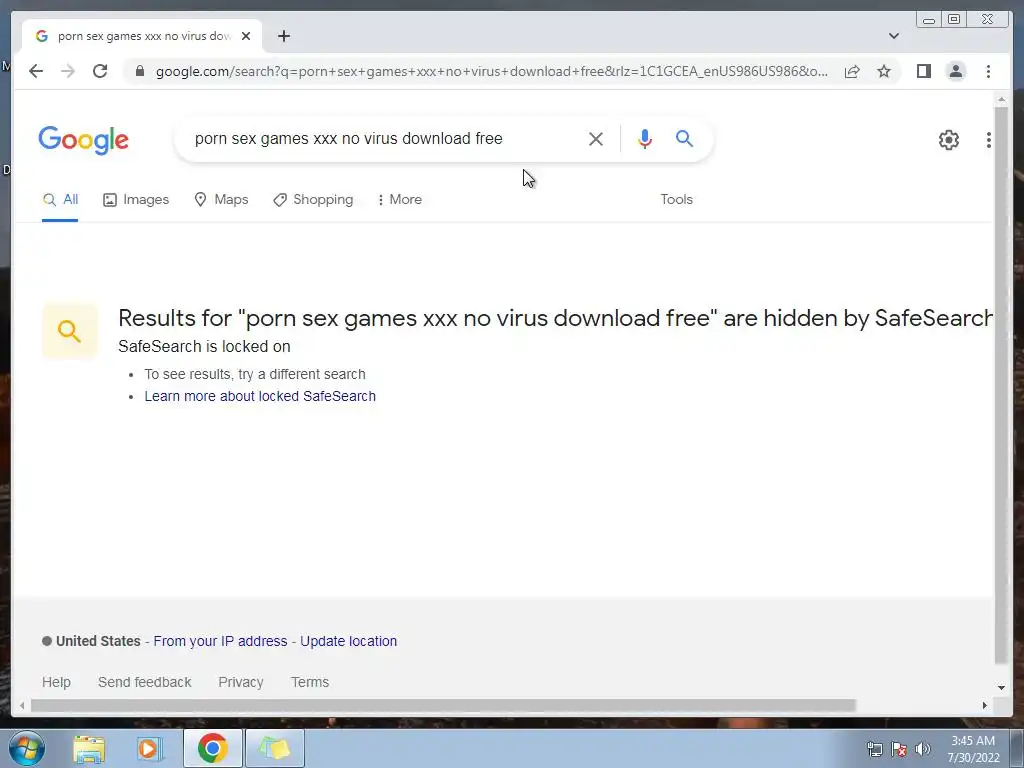Open Terms footer link

(310, 682)
